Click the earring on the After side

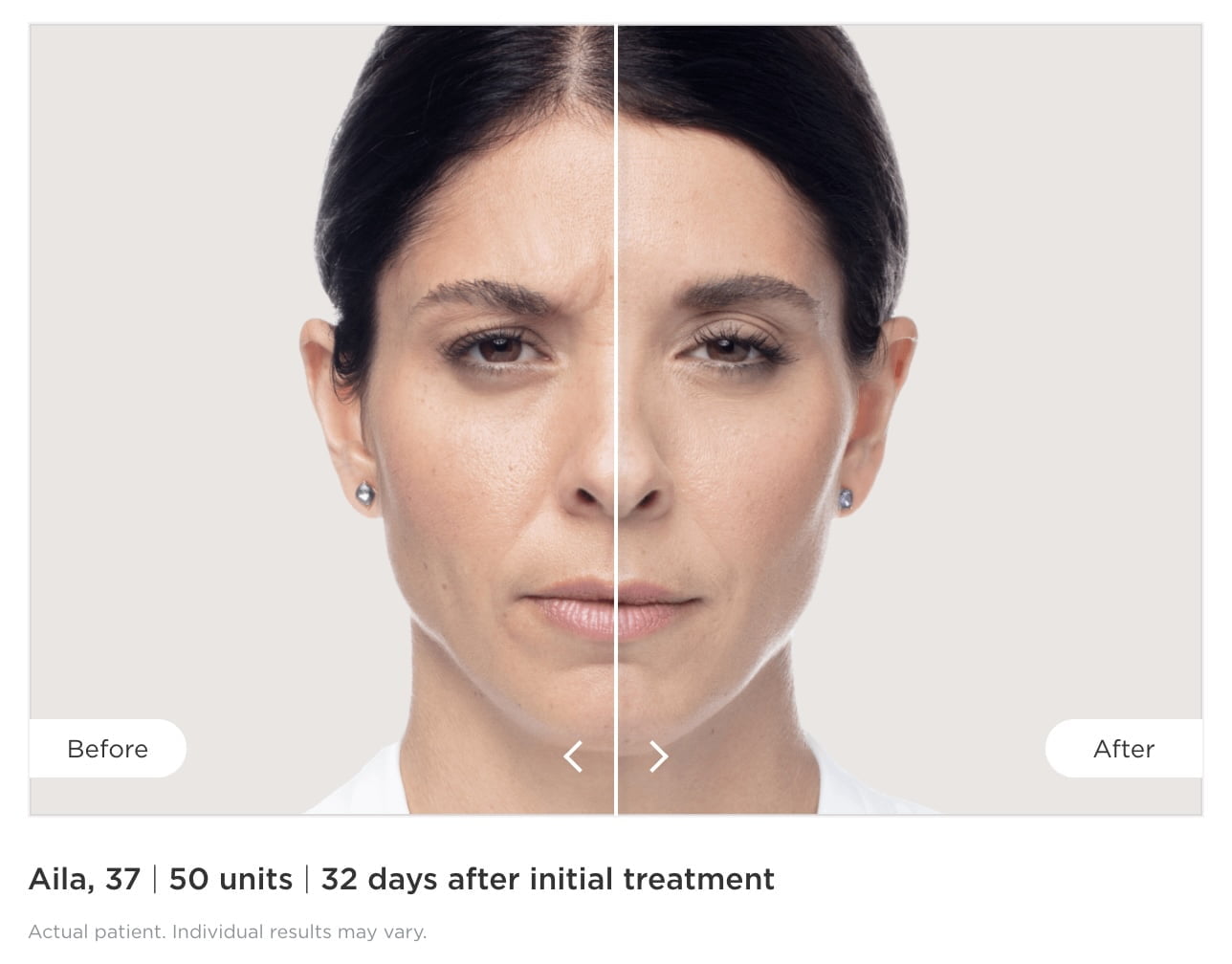[x=846, y=498]
